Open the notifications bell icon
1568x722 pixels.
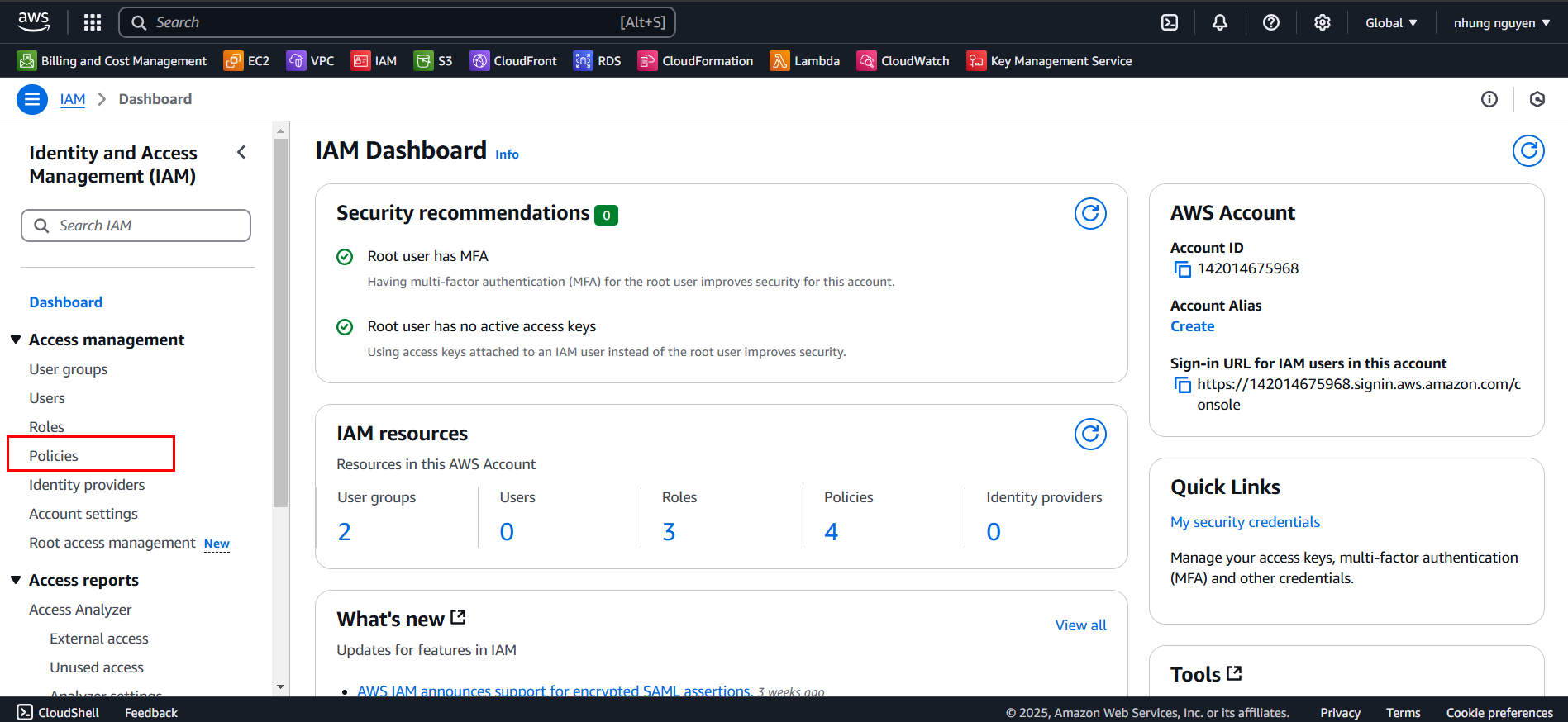(x=1220, y=22)
